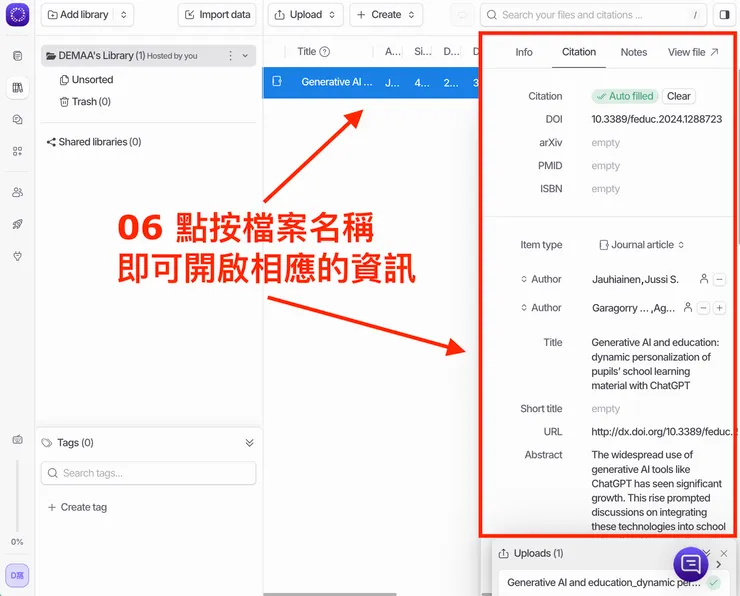Collapse DEMAA's Library chevron
Screen dimensions: 740x596
coord(245,56)
